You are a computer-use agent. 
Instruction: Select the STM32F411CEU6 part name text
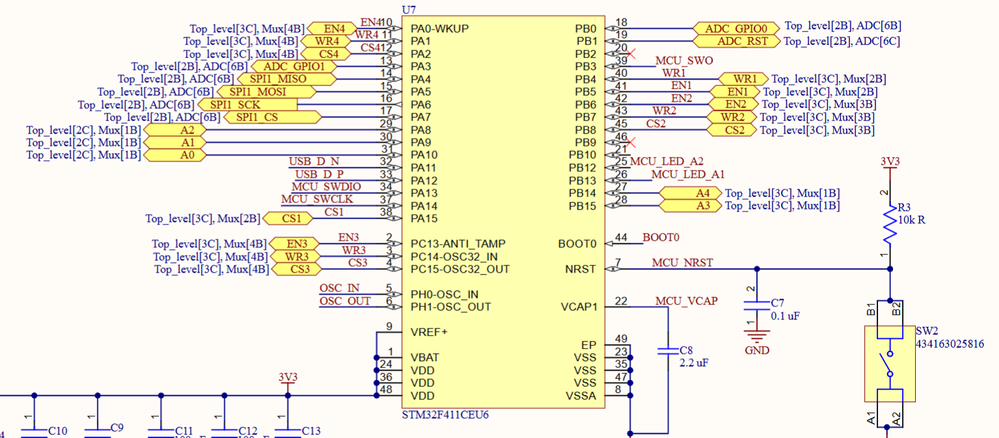click(x=445, y=415)
